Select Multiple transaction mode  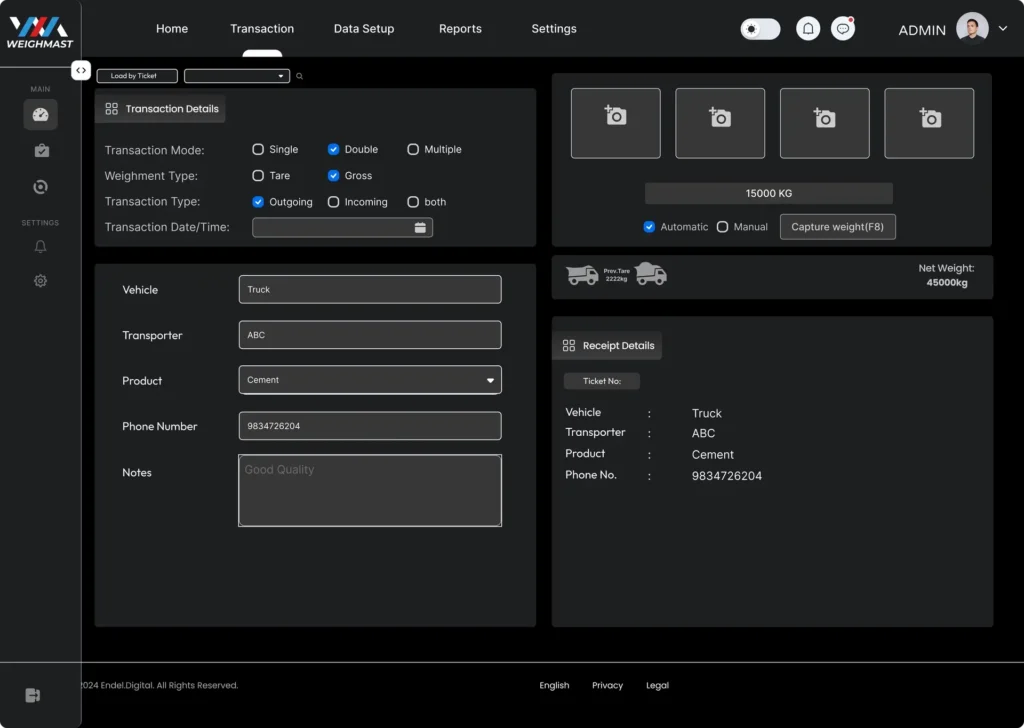click(413, 150)
